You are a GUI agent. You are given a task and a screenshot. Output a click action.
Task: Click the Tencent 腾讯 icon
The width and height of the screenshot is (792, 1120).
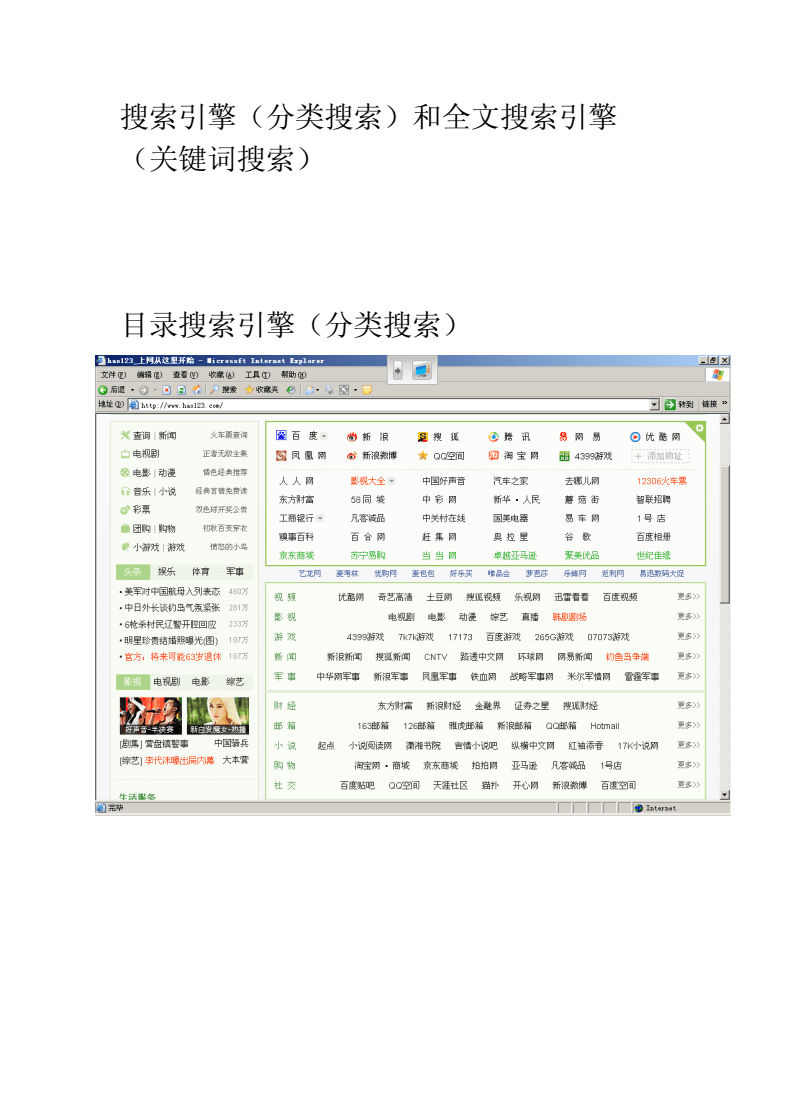(493, 436)
